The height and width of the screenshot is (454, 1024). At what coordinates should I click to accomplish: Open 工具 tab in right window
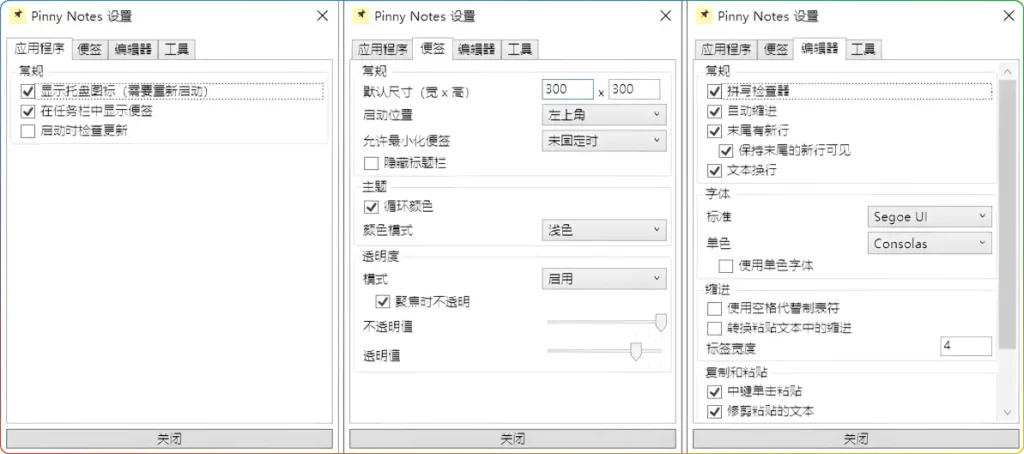point(863,49)
